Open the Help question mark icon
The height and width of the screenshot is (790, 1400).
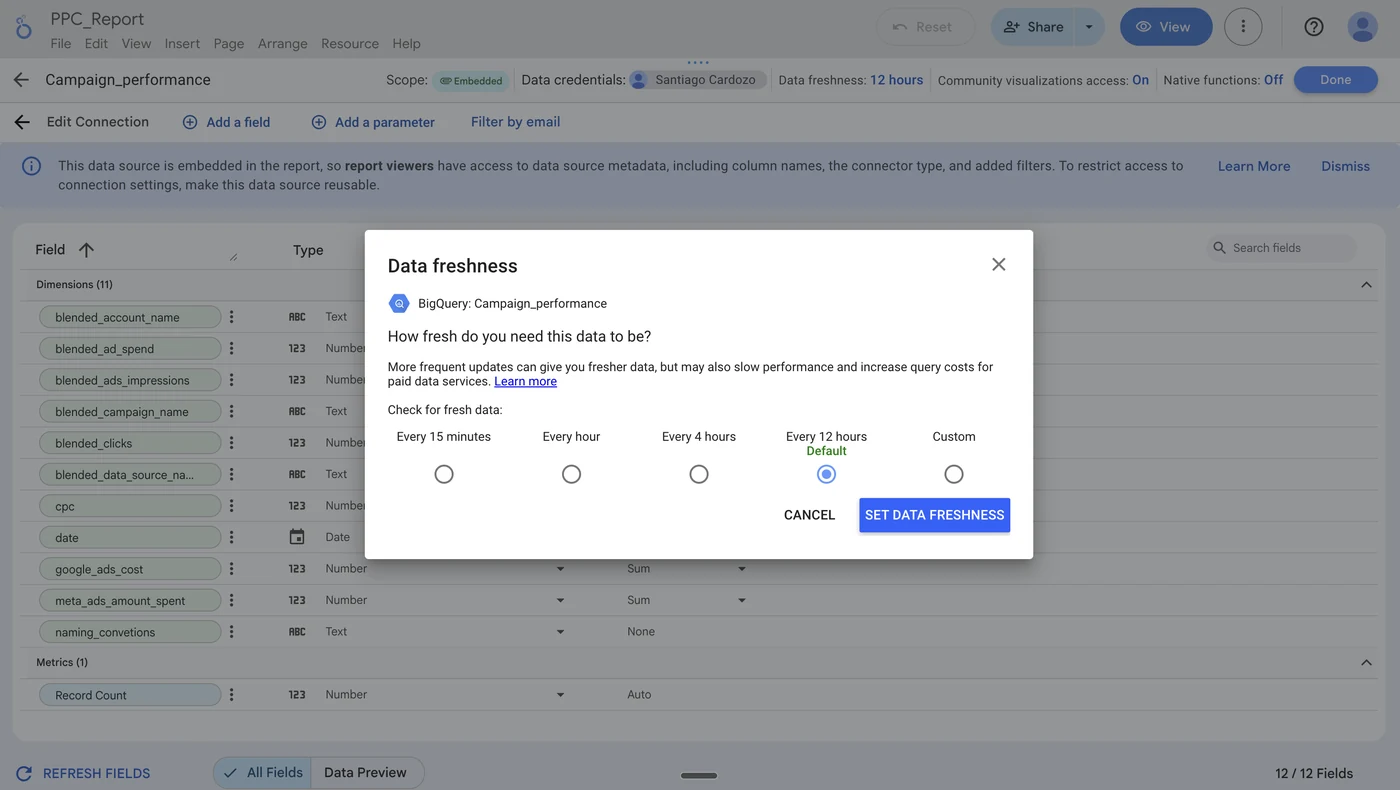point(1313,27)
